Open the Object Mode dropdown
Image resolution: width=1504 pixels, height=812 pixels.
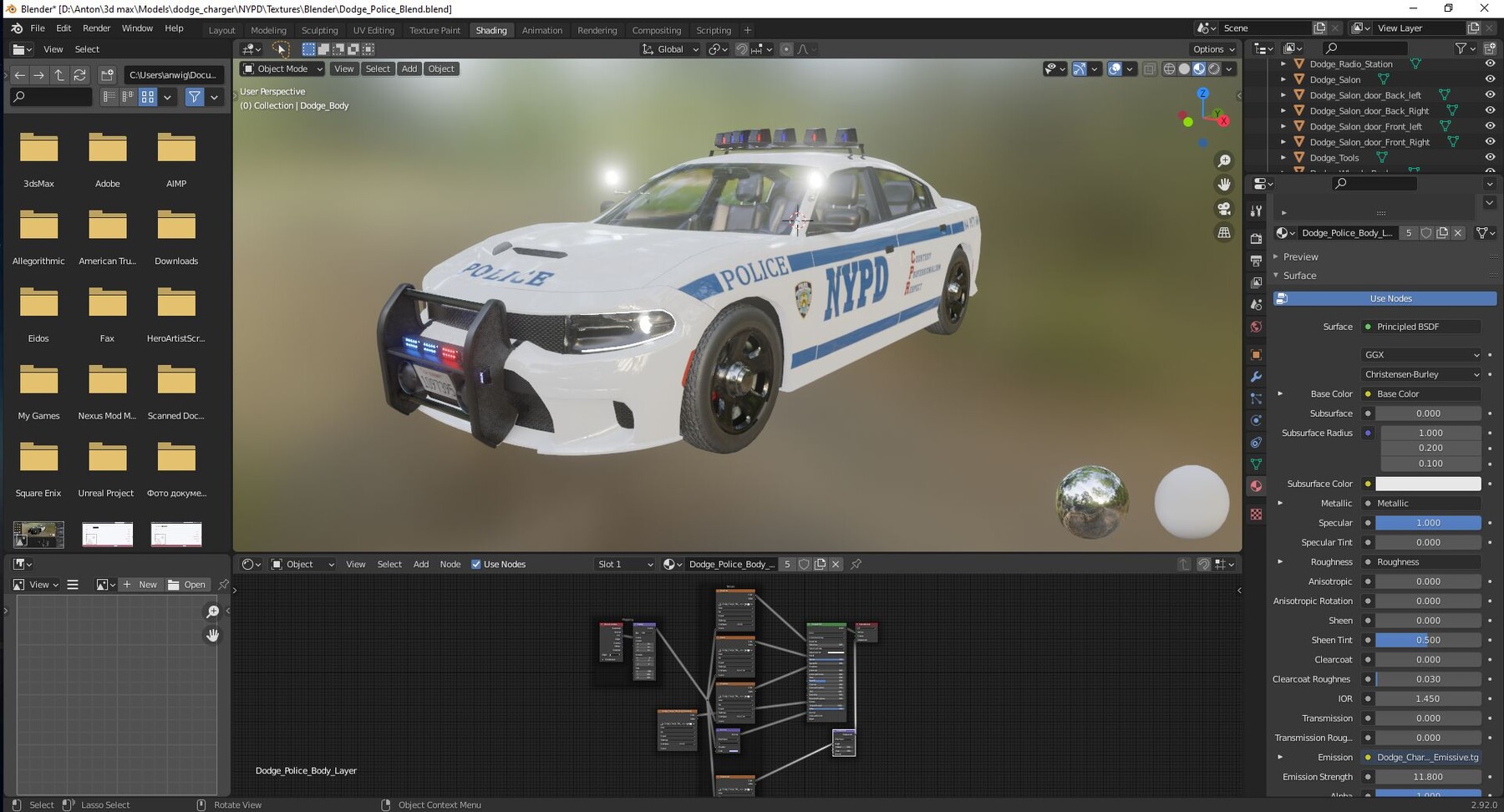[x=282, y=69]
